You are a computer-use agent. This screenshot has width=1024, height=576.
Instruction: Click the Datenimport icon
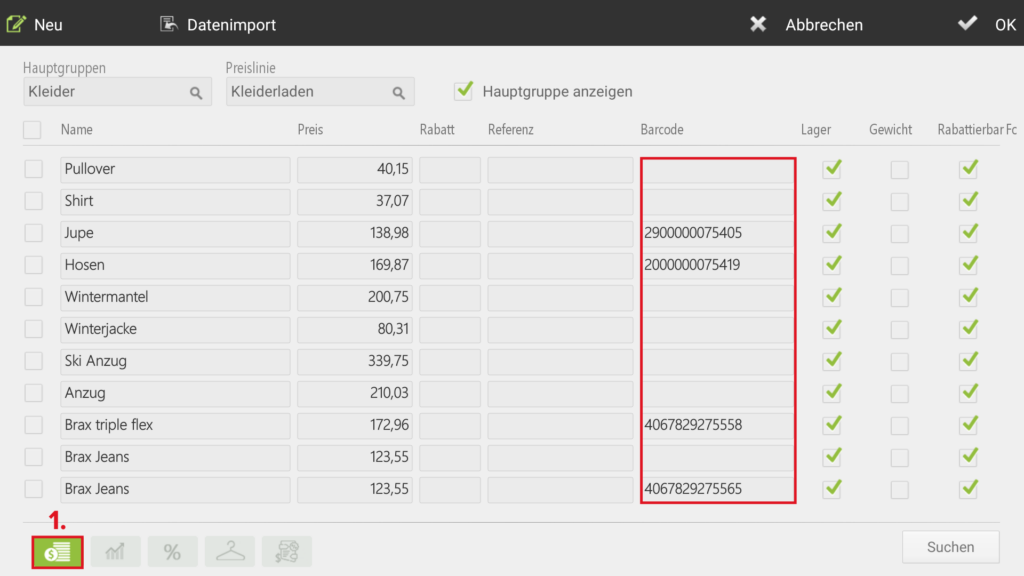click(x=169, y=24)
